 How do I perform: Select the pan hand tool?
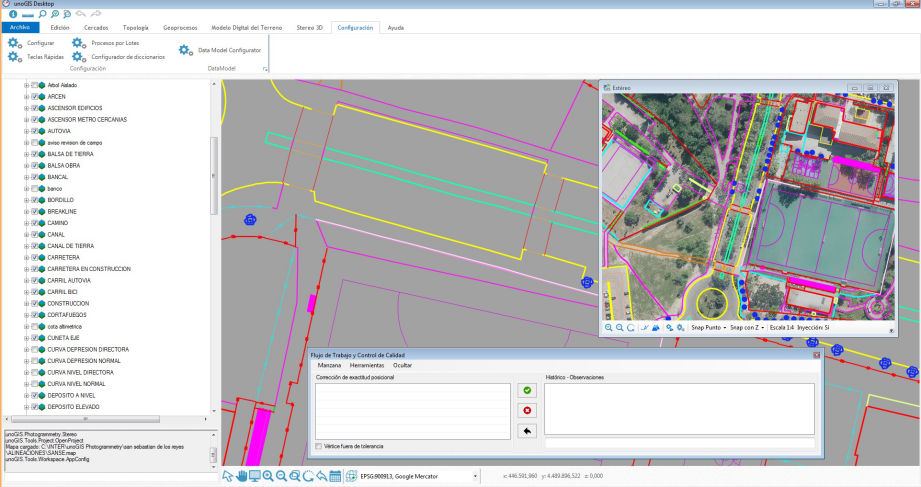(x=241, y=476)
